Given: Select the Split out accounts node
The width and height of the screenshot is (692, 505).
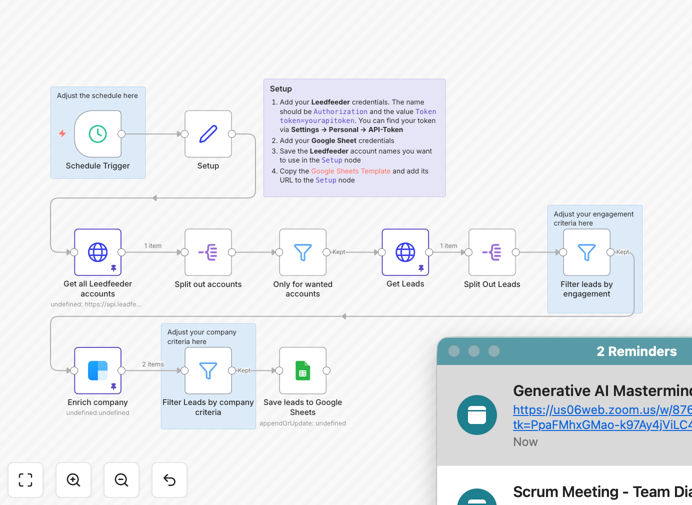Looking at the screenshot, I should click(x=208, y=252).
